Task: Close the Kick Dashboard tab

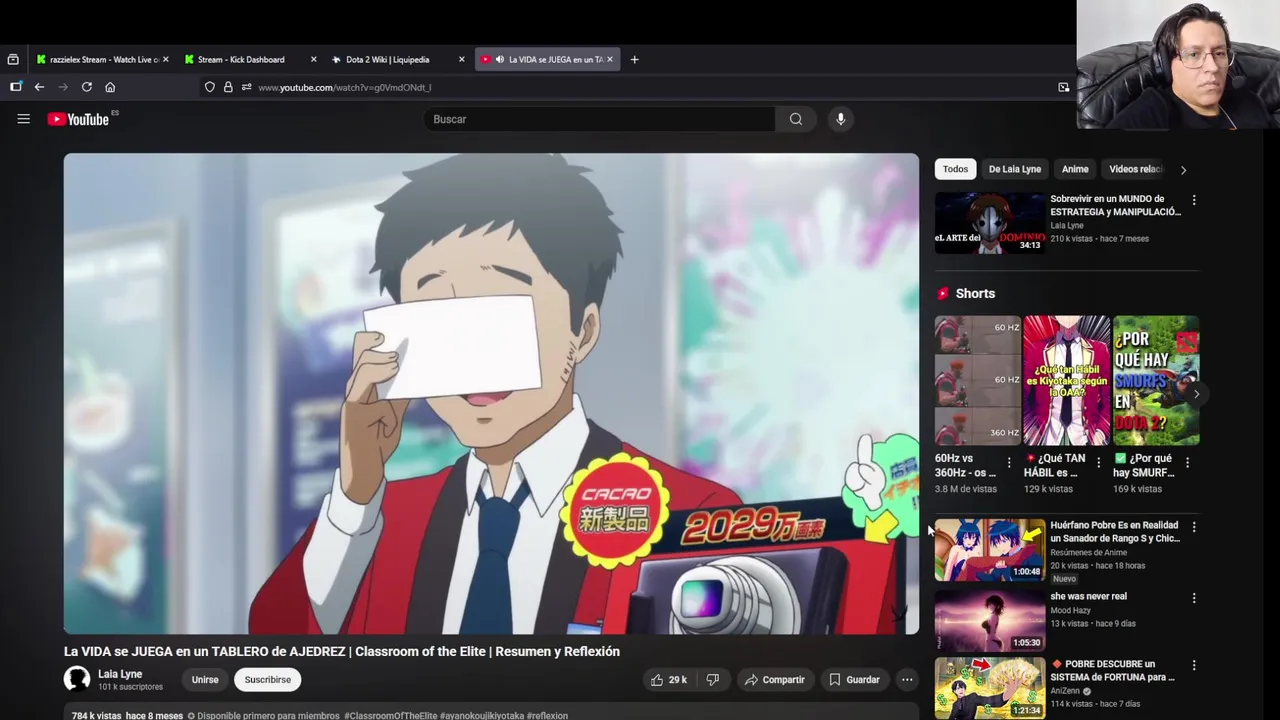Action: (x=313, y=59)
